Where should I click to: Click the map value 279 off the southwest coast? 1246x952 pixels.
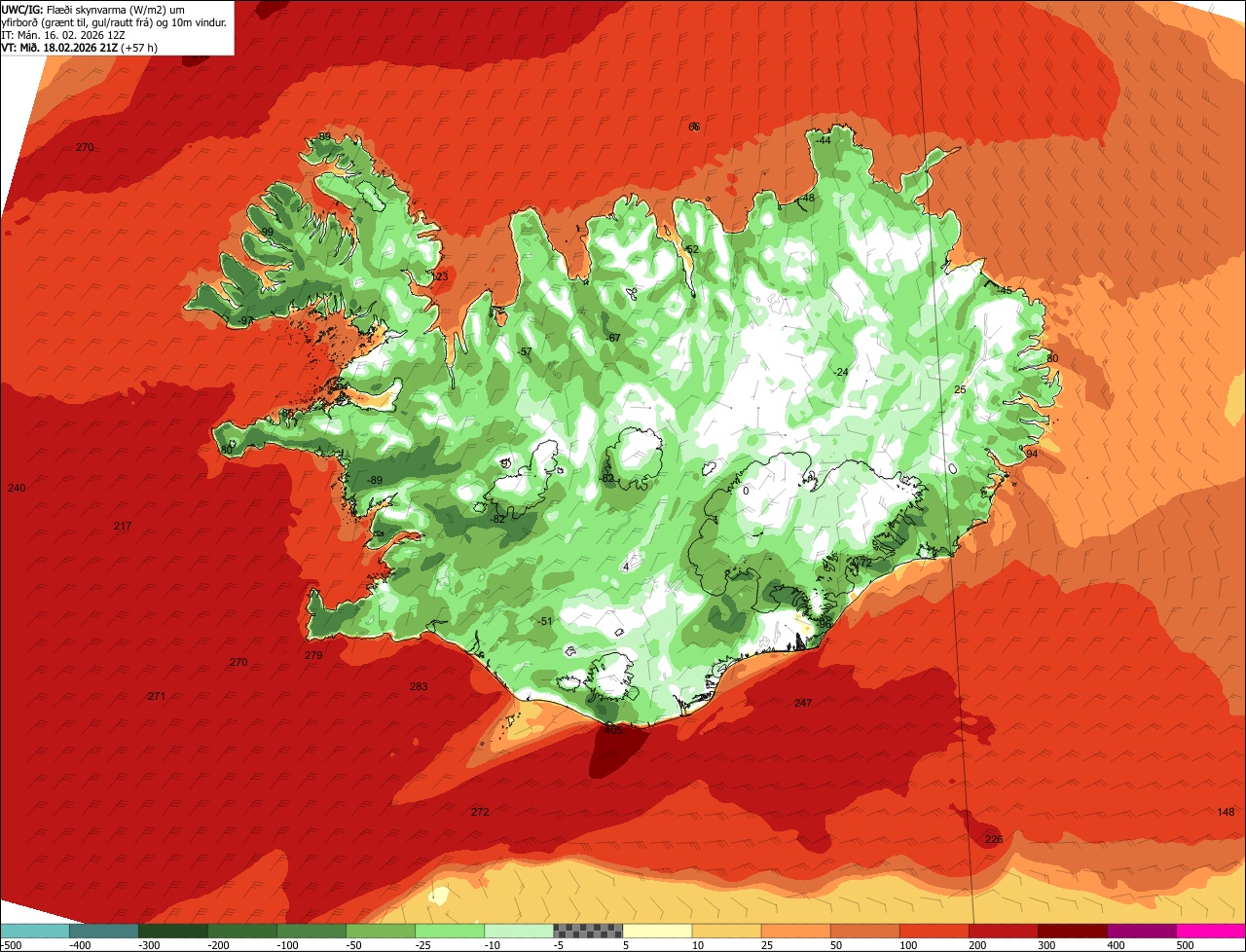click(x=312, y=655)
